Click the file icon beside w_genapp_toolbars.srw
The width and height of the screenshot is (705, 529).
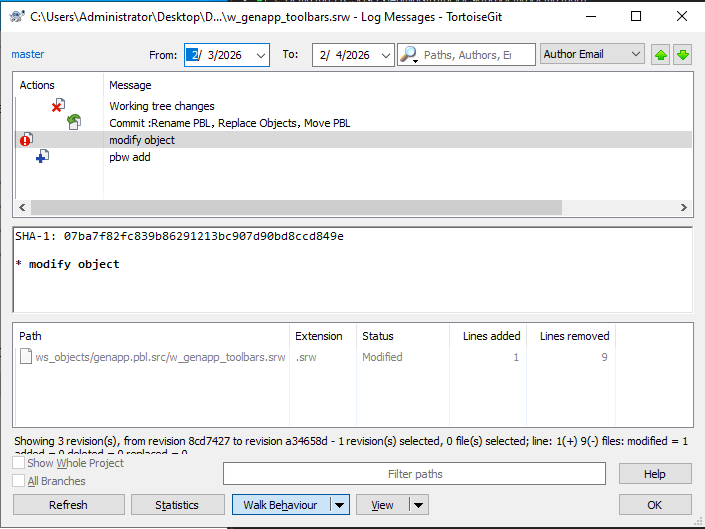point(26,357)
